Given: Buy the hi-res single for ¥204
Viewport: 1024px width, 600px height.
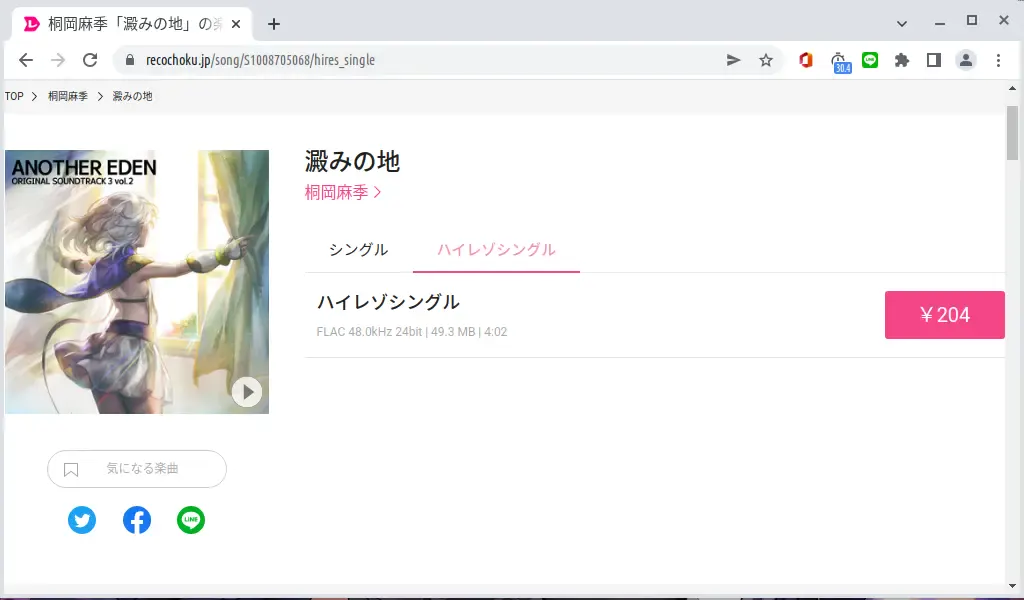Looking at the screenshot, I should pos(944,315).
